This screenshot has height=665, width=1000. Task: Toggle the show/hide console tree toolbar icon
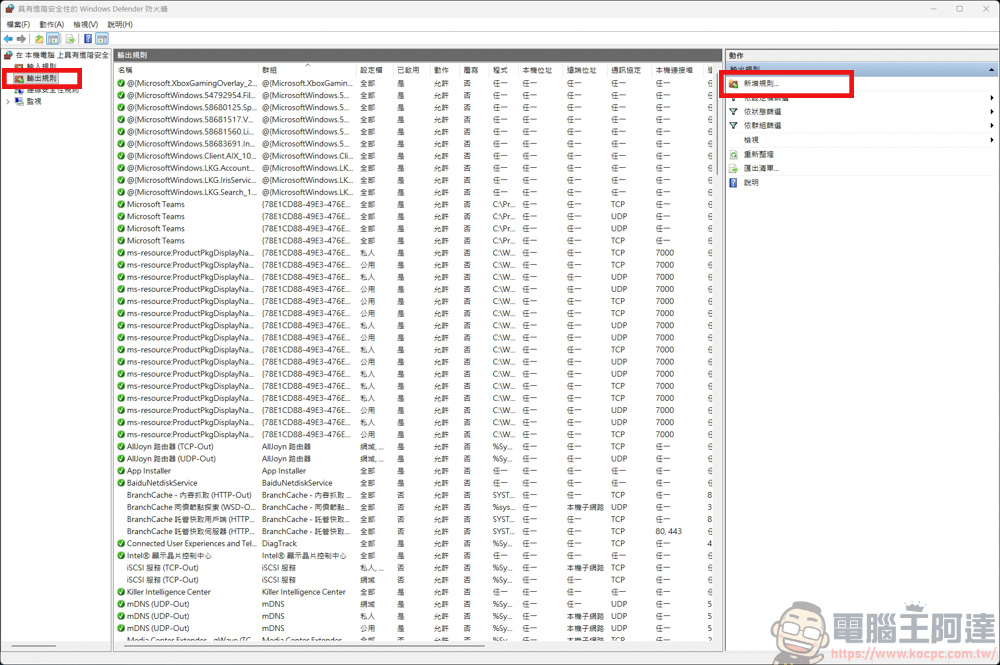point(53,38)
